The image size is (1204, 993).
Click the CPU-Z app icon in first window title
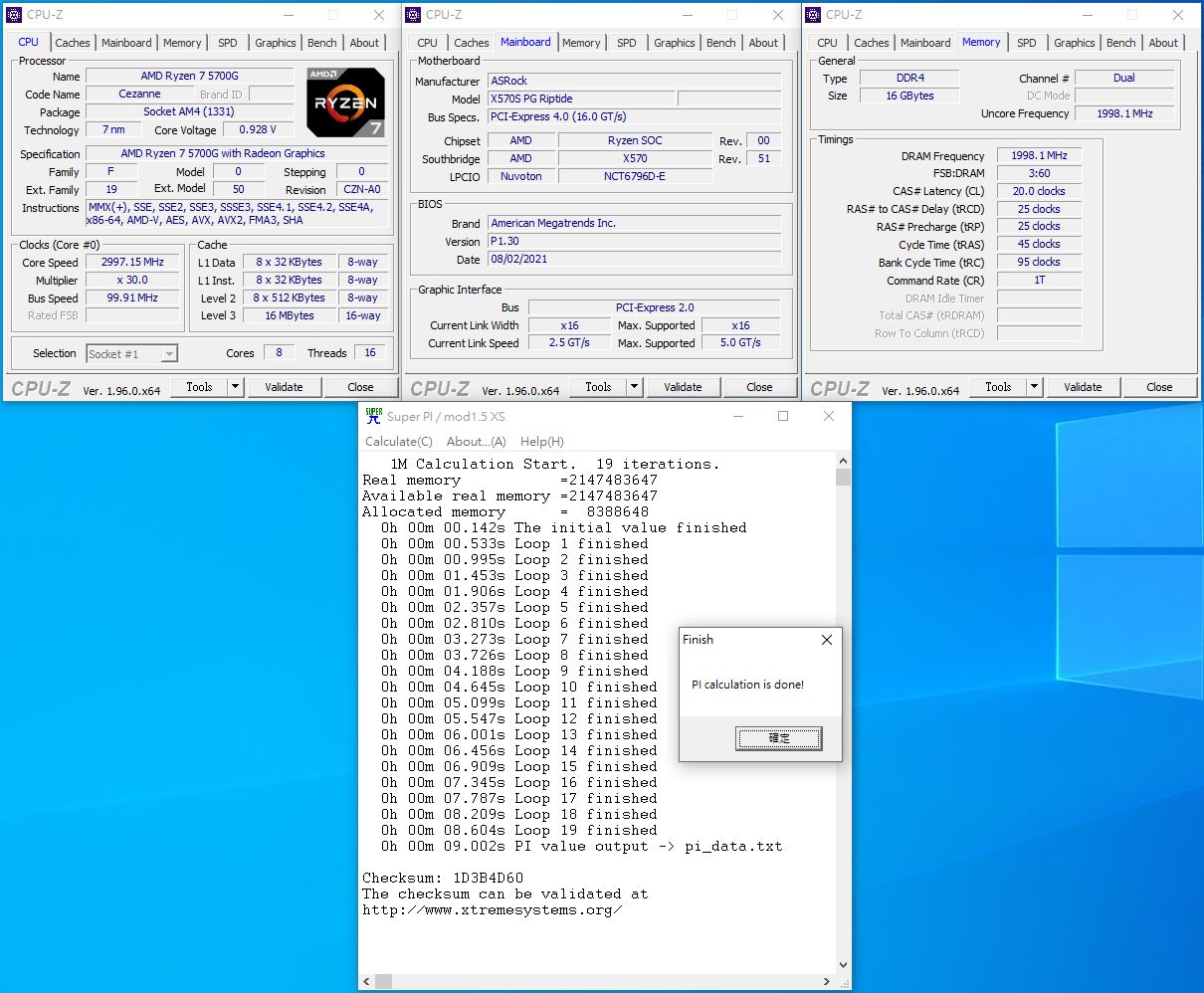14,15
